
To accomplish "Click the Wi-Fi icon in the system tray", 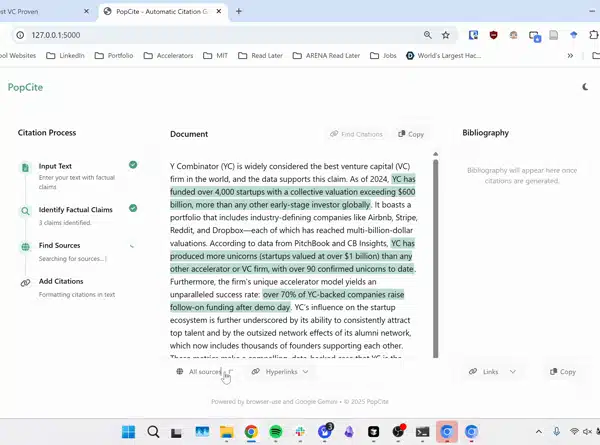I will coord(574,432).
